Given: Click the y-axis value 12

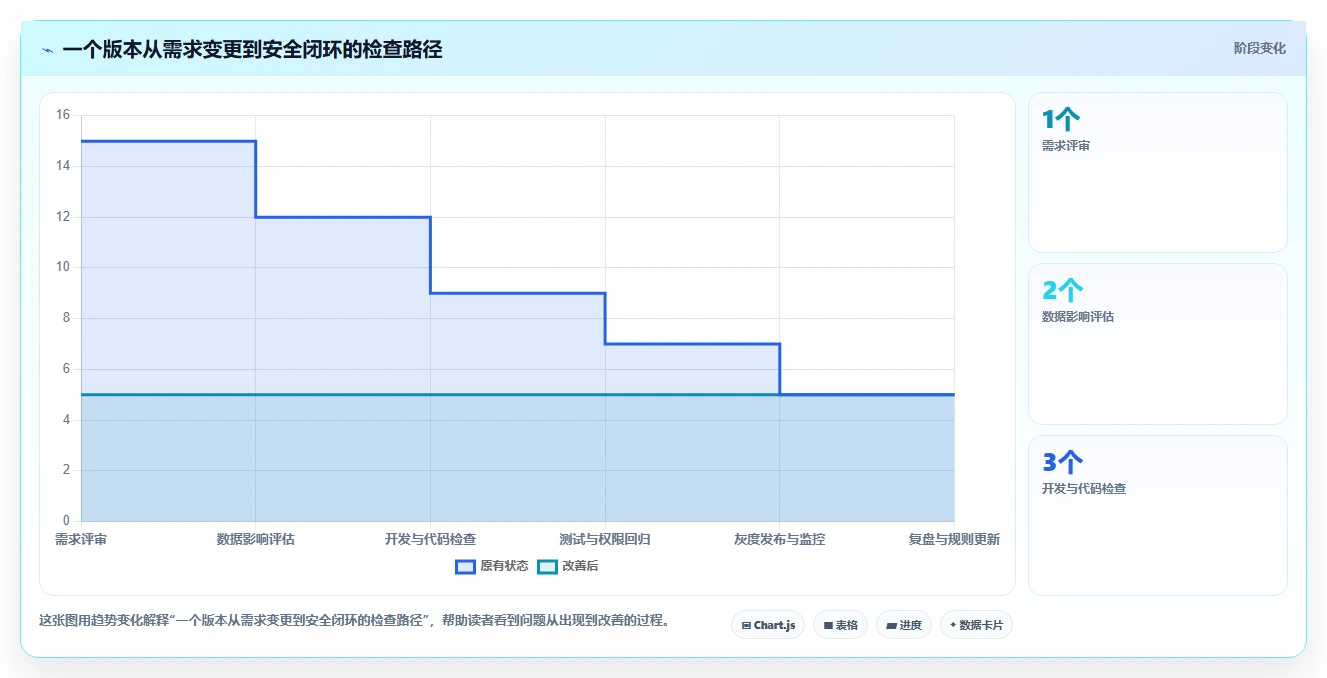Looking at the screenshot, I should click(63, 217).
